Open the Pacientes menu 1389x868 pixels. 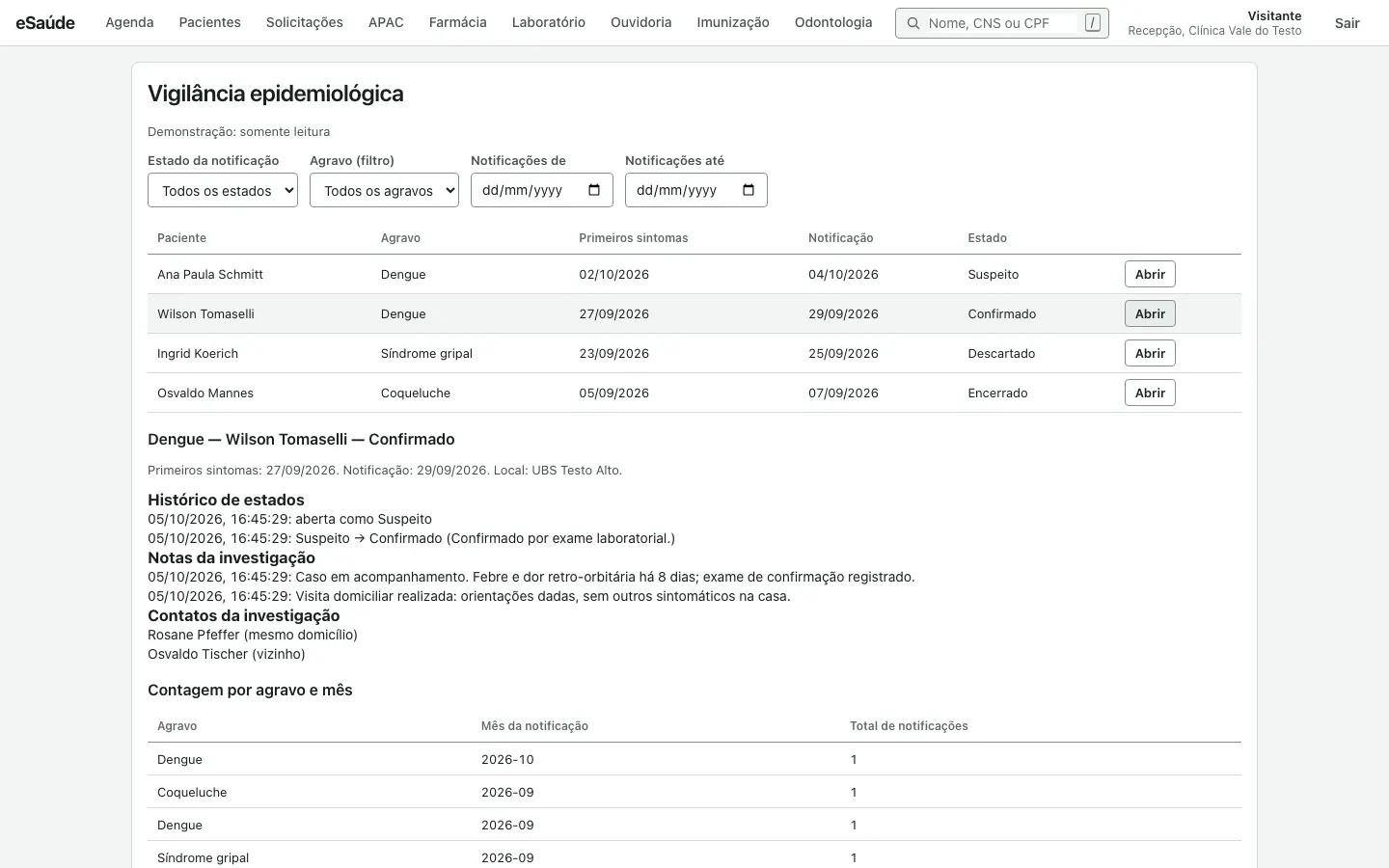click(209, 22)
